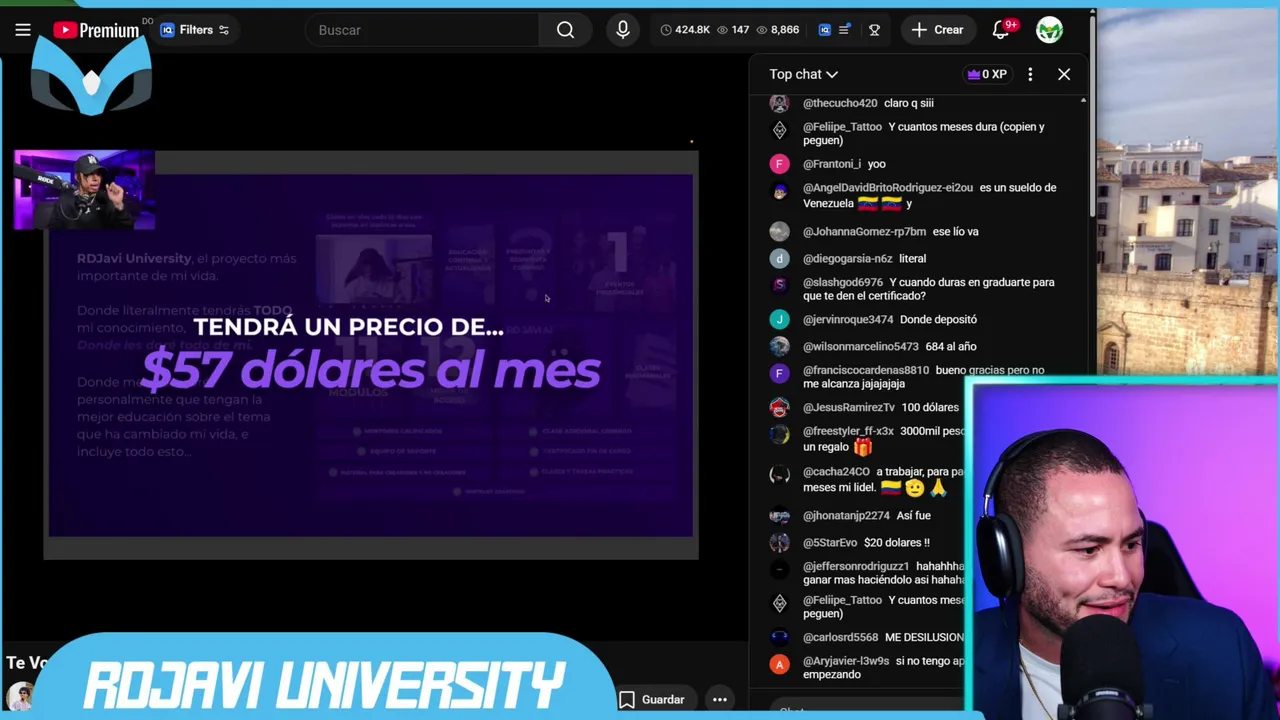Image resolution: width=1280 pixels, height=720 pixels.
Task: Click username @wilsonmarcelino5473
Action: tap(861, 346)
